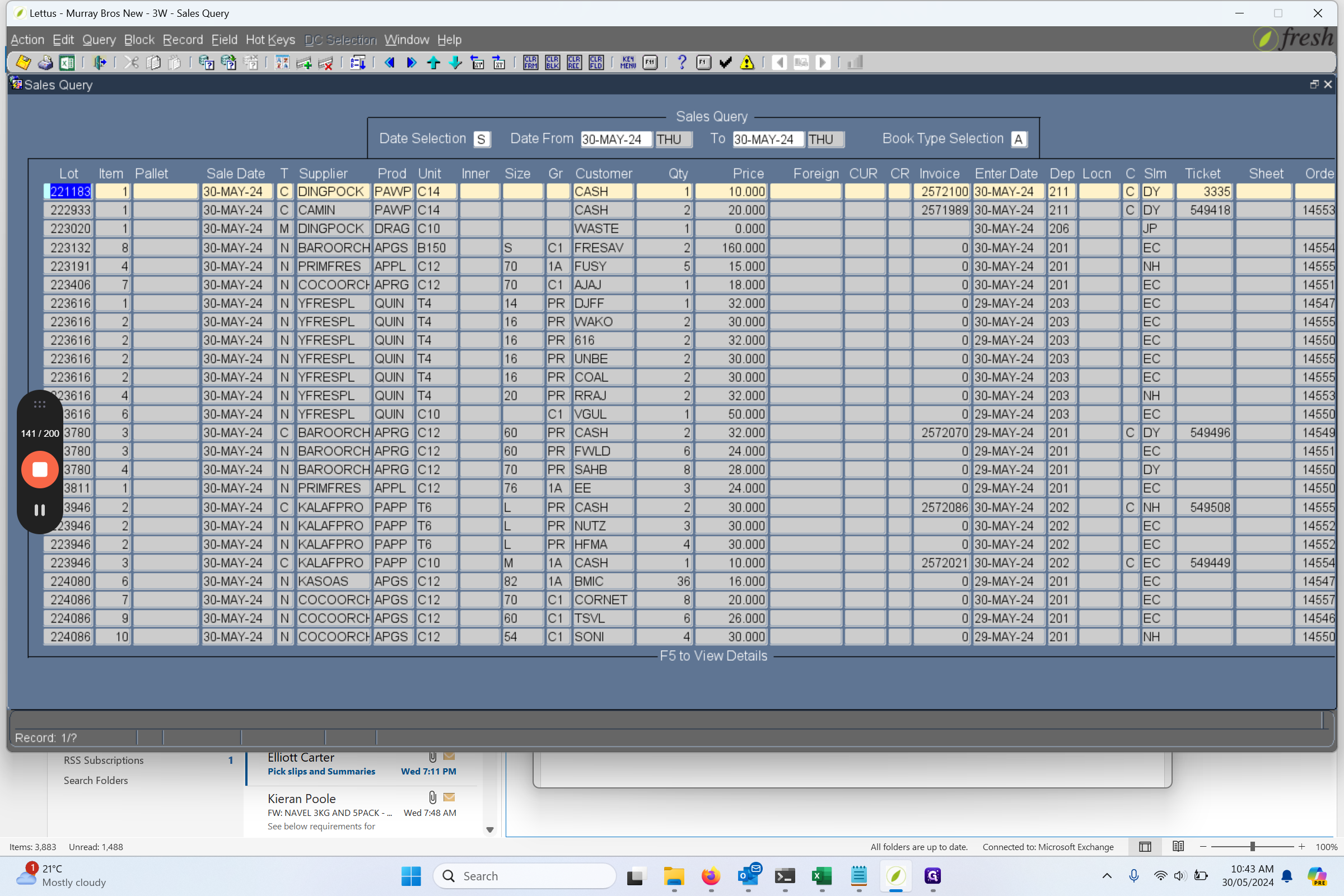This screenshot has height=896, width=1344.
Task: Open the Hot Keys menu
Action: tap(270, 39)
